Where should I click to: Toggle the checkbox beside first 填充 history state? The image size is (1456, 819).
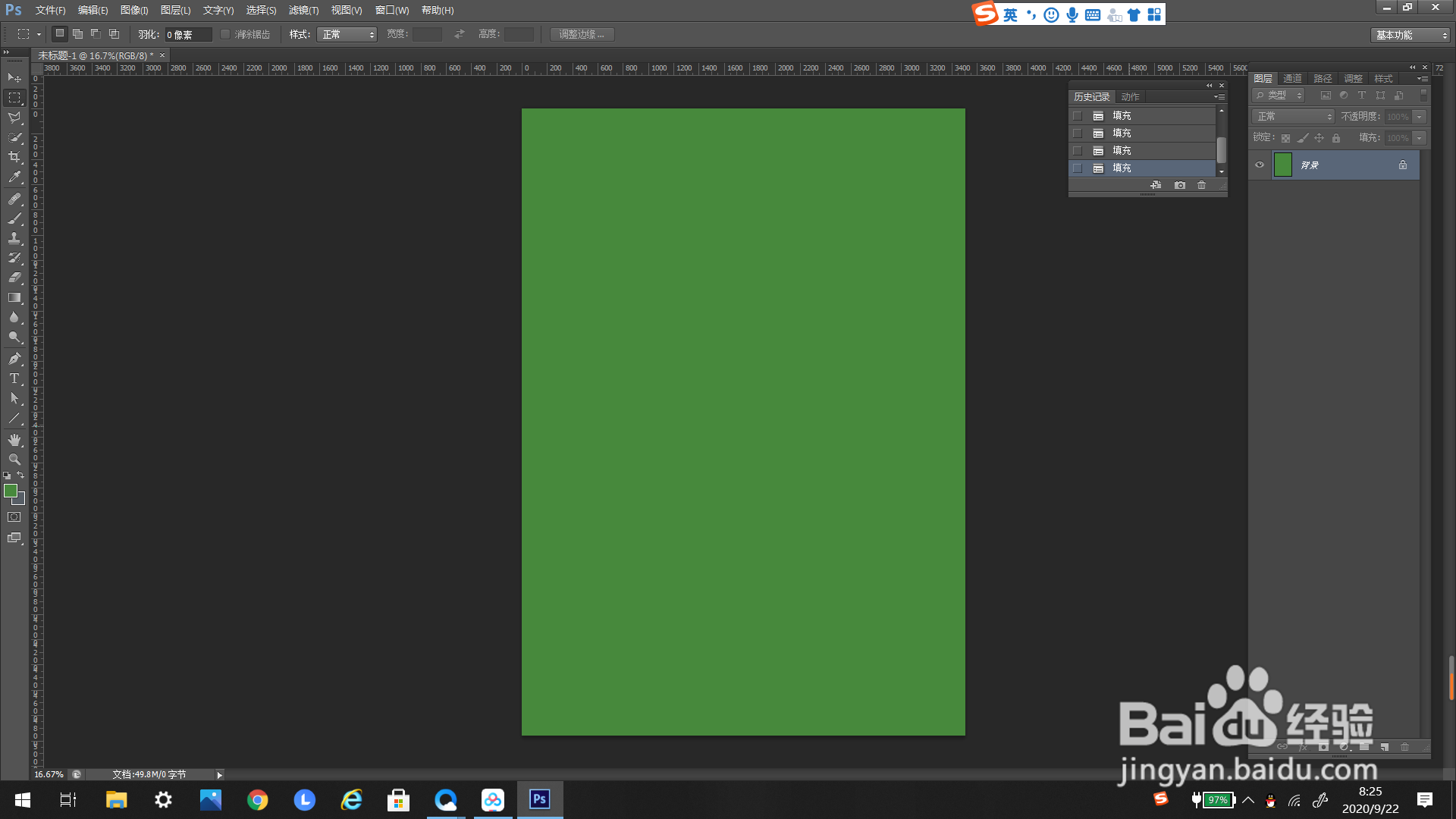pyautogui.click(x=1077, y=116)
